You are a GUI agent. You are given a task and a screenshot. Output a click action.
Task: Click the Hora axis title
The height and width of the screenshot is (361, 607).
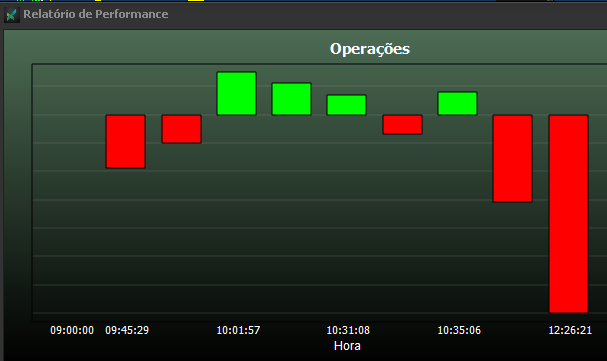pos(347,346)
